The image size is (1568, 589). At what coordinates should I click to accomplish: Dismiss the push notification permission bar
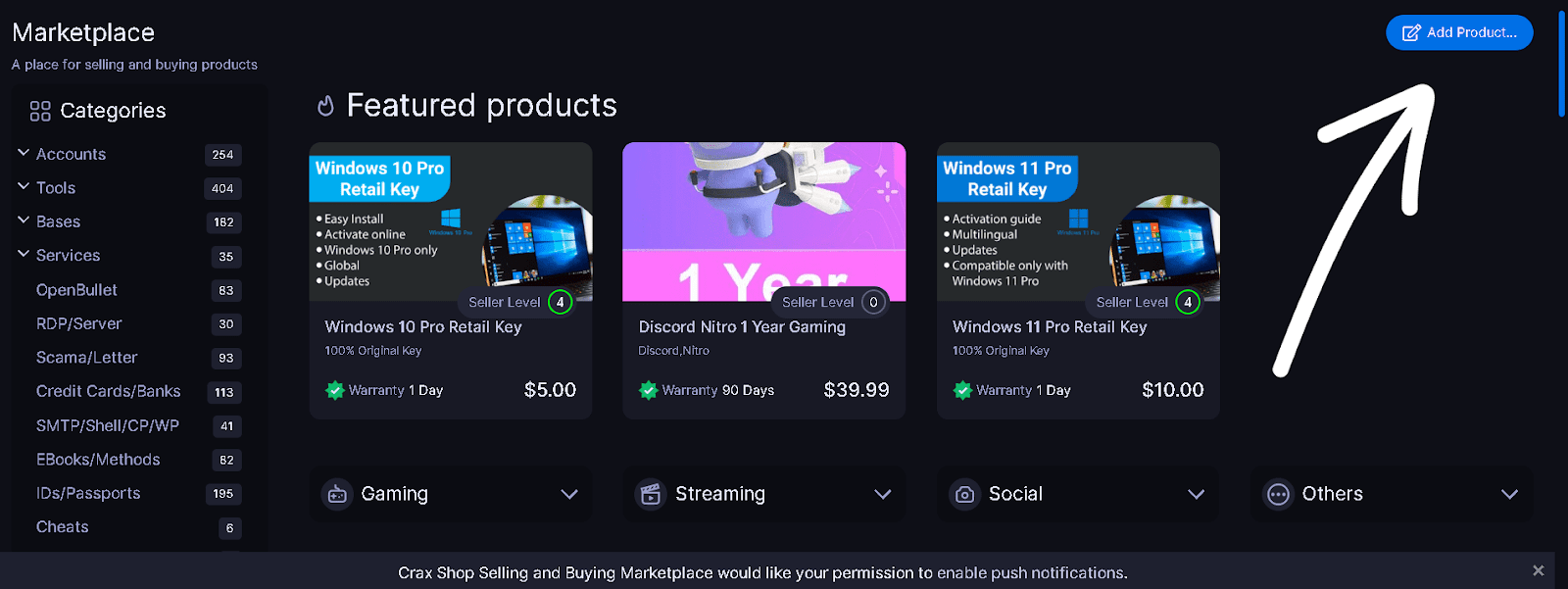point(1539,570)
